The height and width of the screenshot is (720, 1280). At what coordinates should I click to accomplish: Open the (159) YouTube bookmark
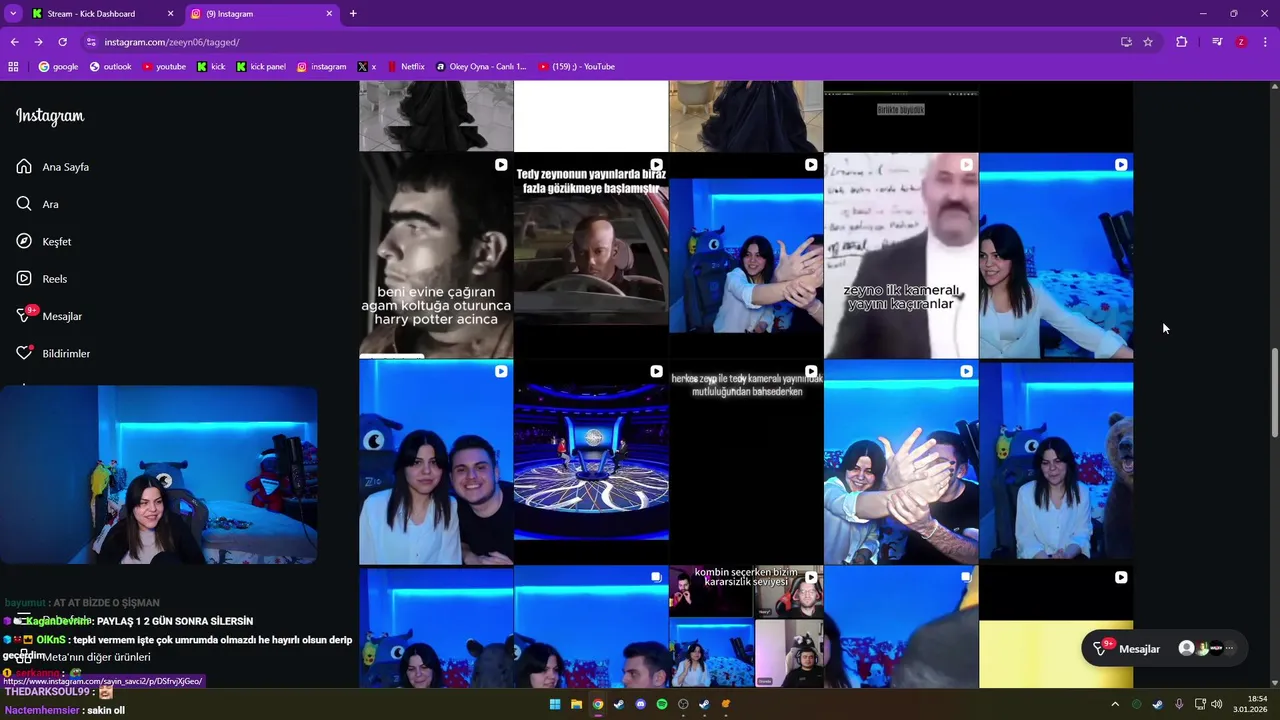pos(577,67)
